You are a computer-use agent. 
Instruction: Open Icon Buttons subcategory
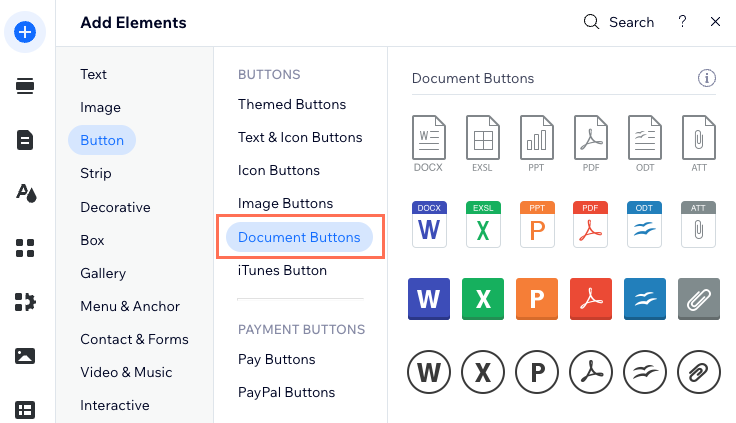[x=279, y=170]
